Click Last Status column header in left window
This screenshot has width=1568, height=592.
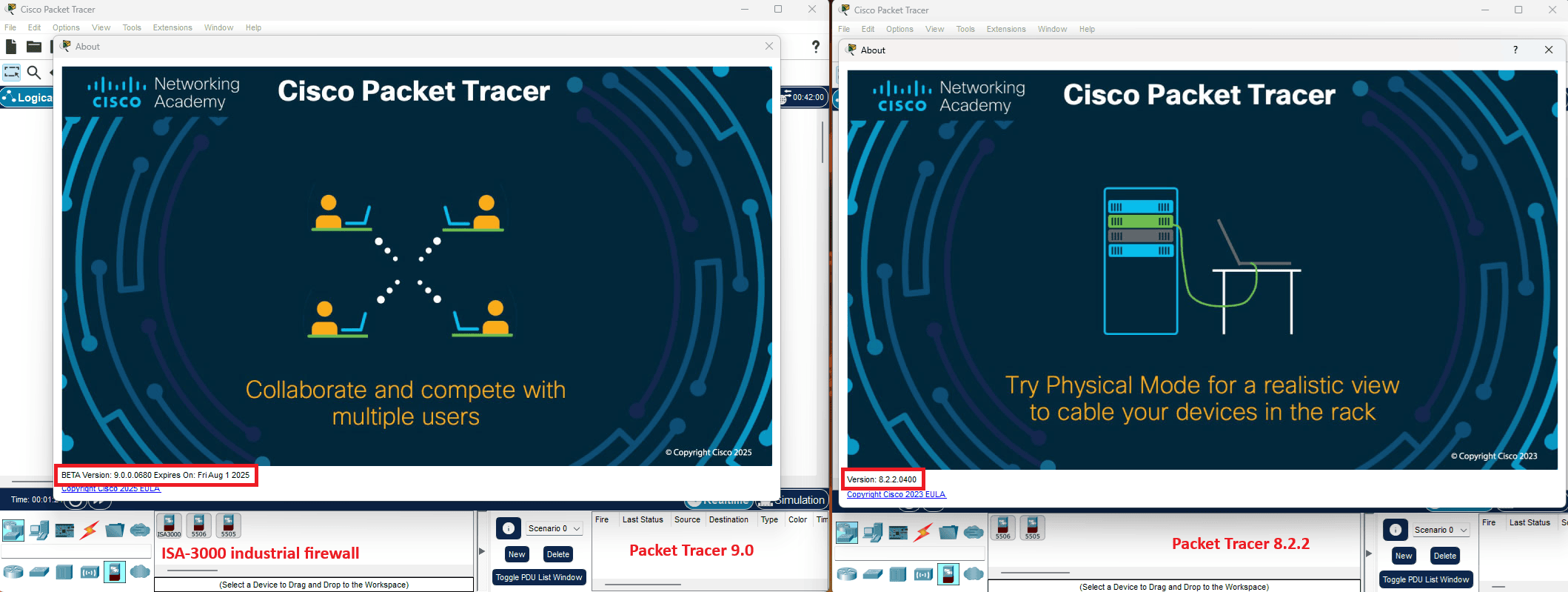tap(643, 519)
